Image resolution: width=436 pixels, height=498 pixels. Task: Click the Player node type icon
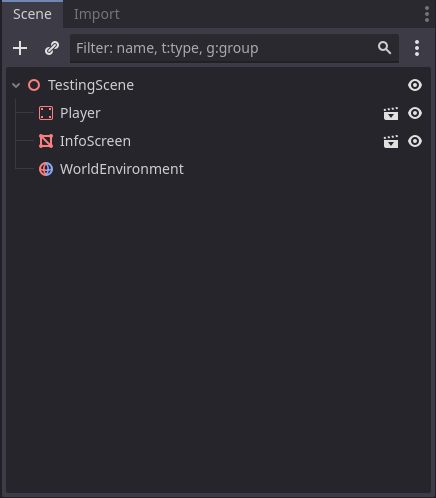point(46,113)
